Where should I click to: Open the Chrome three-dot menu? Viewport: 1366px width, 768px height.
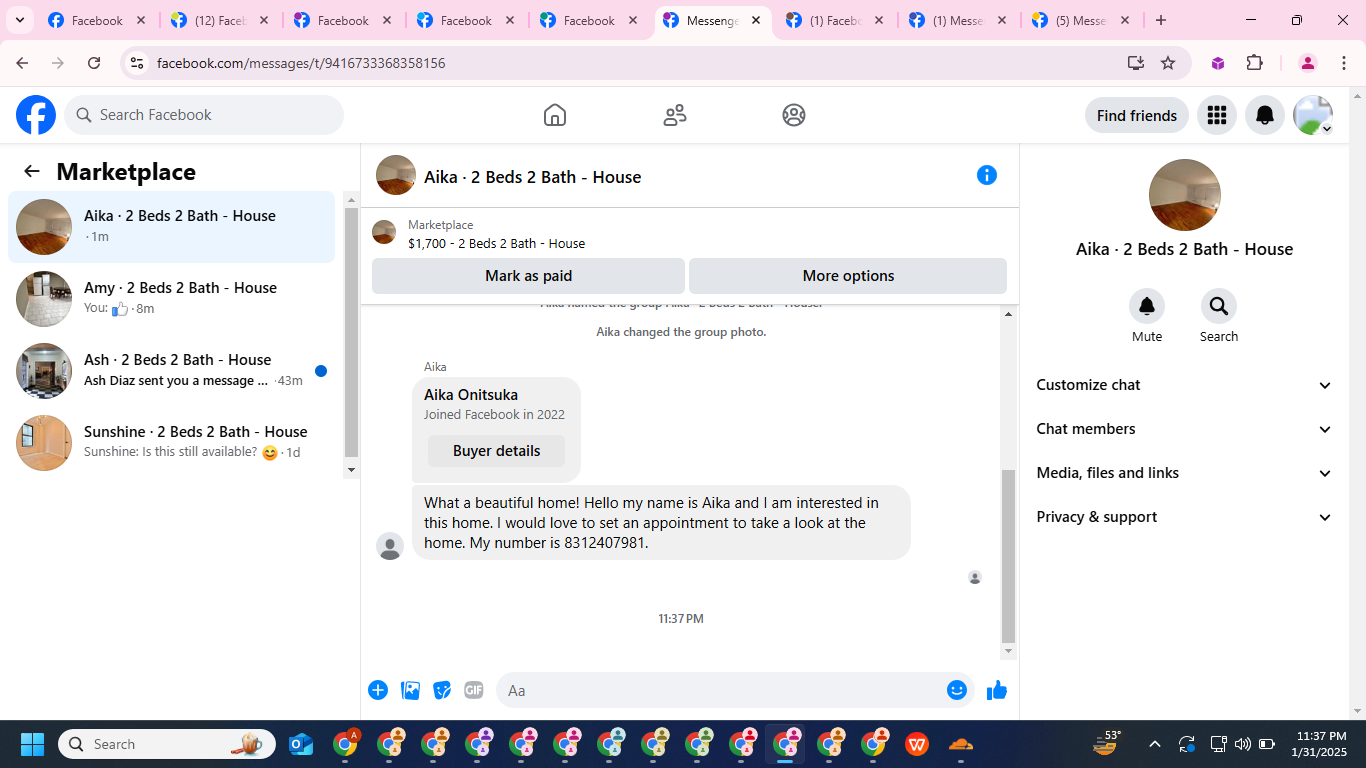[x=1344, y=63]
